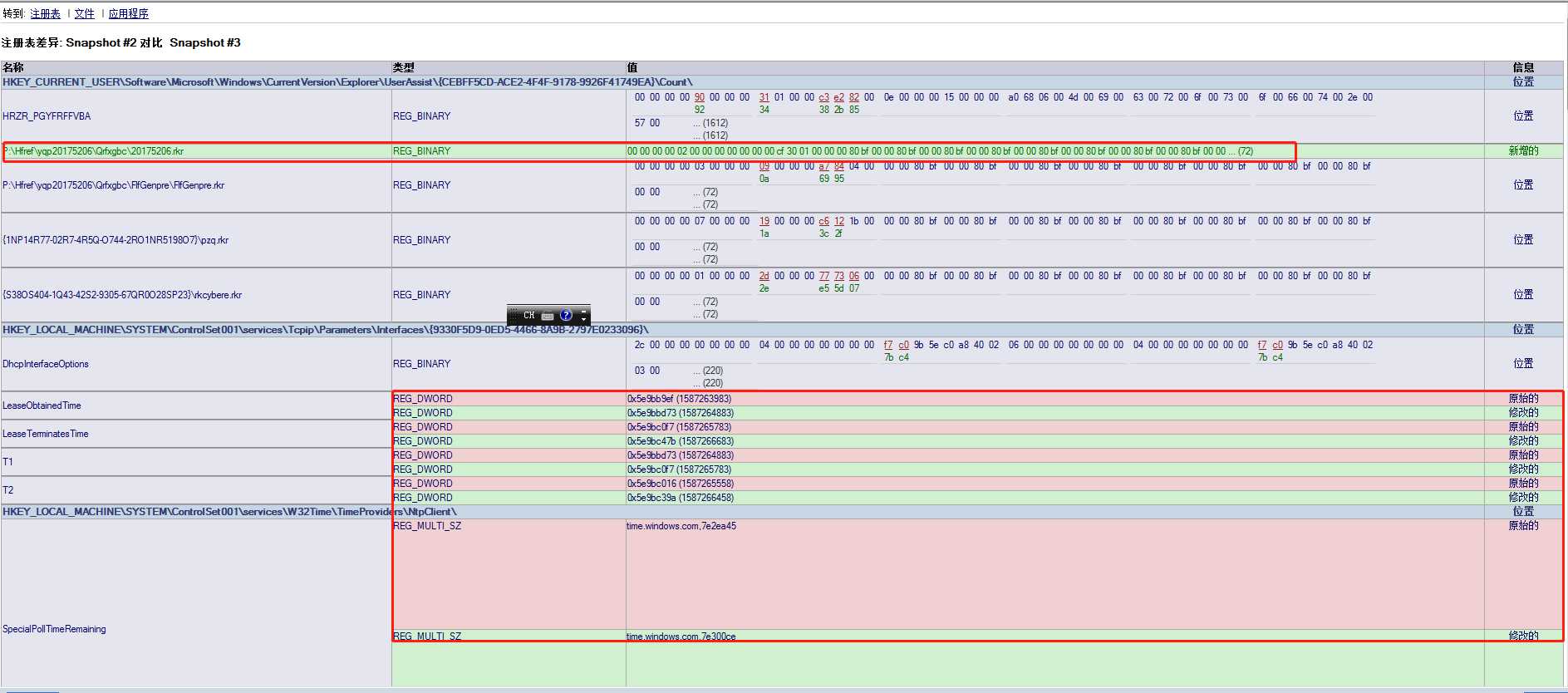This screenshot has width=1568, height=693.
Task: Select the SpecialPollTimeRemaining value name
Action: coord(54,629)
